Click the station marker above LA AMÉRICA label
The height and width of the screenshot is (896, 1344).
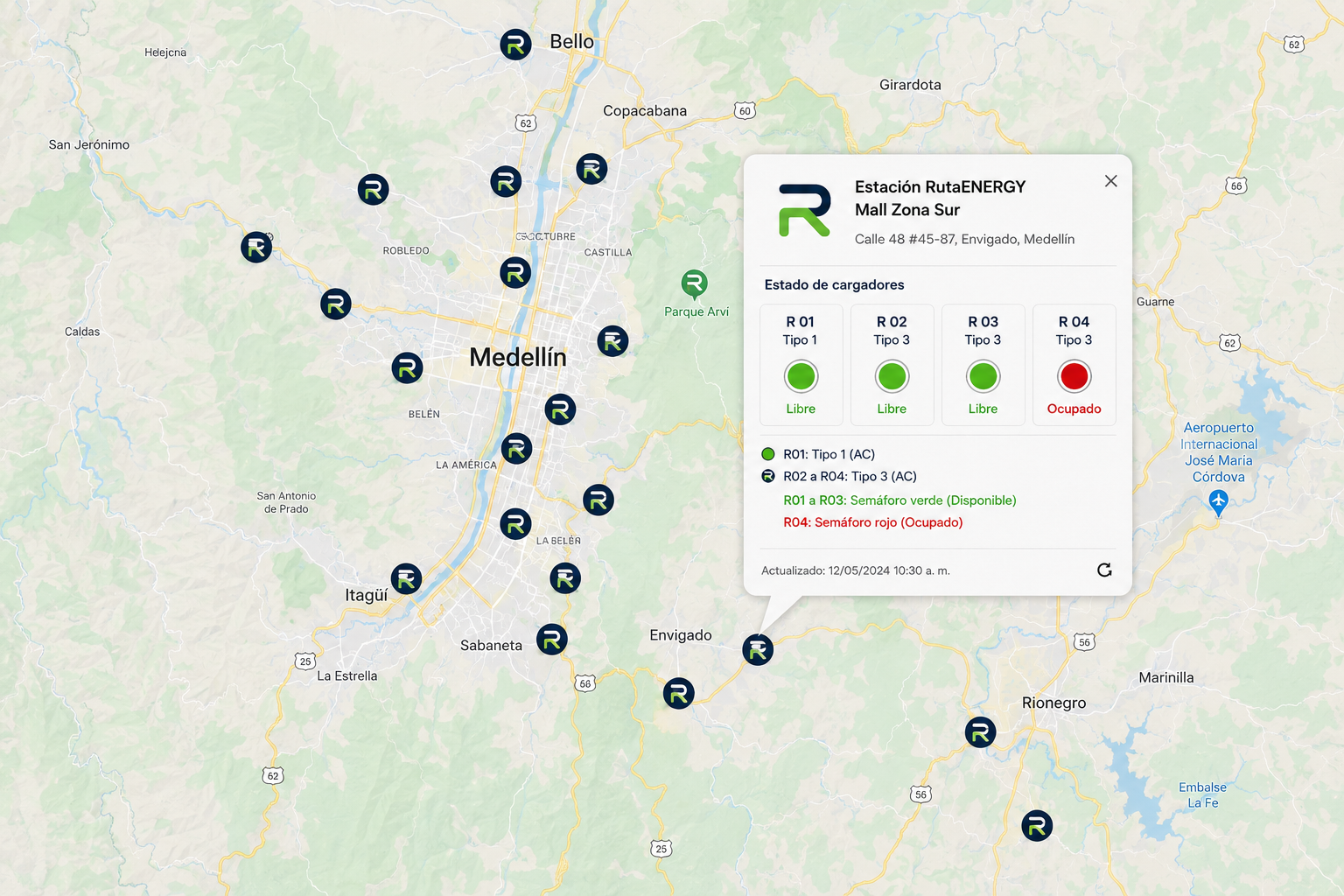tap(516, 449)
